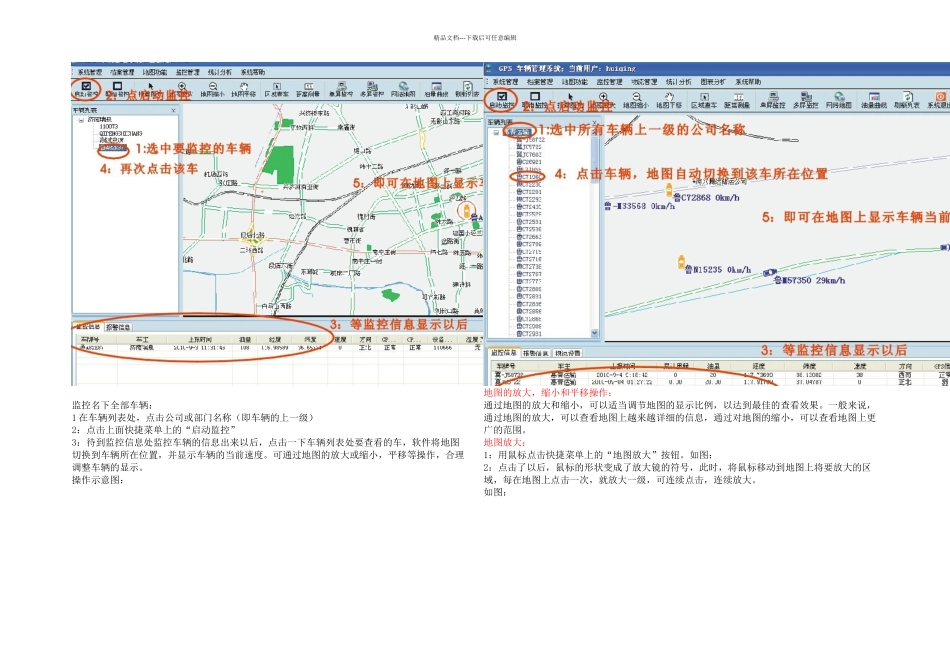Screen dimensions: 950x672
Task: Click 上报时间 column header in left table
Action: click(x=199, y=339)
